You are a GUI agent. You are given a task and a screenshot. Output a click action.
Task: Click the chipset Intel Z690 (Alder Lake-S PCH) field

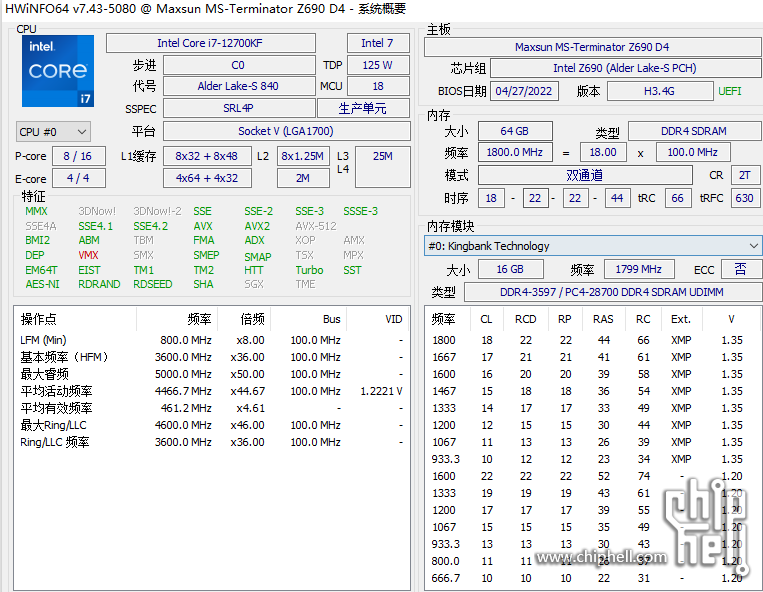pyautogui.click(x=625, y=68)
